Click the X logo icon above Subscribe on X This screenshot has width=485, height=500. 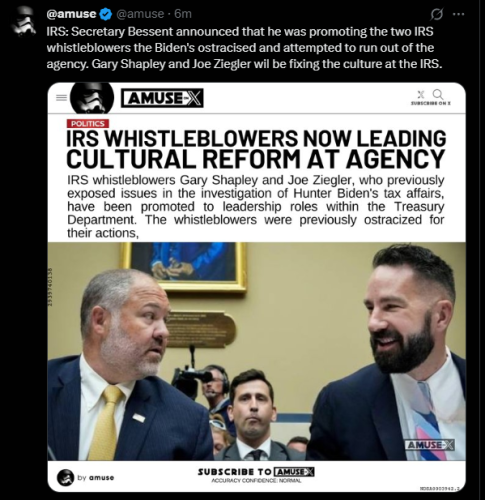[421, 94]
